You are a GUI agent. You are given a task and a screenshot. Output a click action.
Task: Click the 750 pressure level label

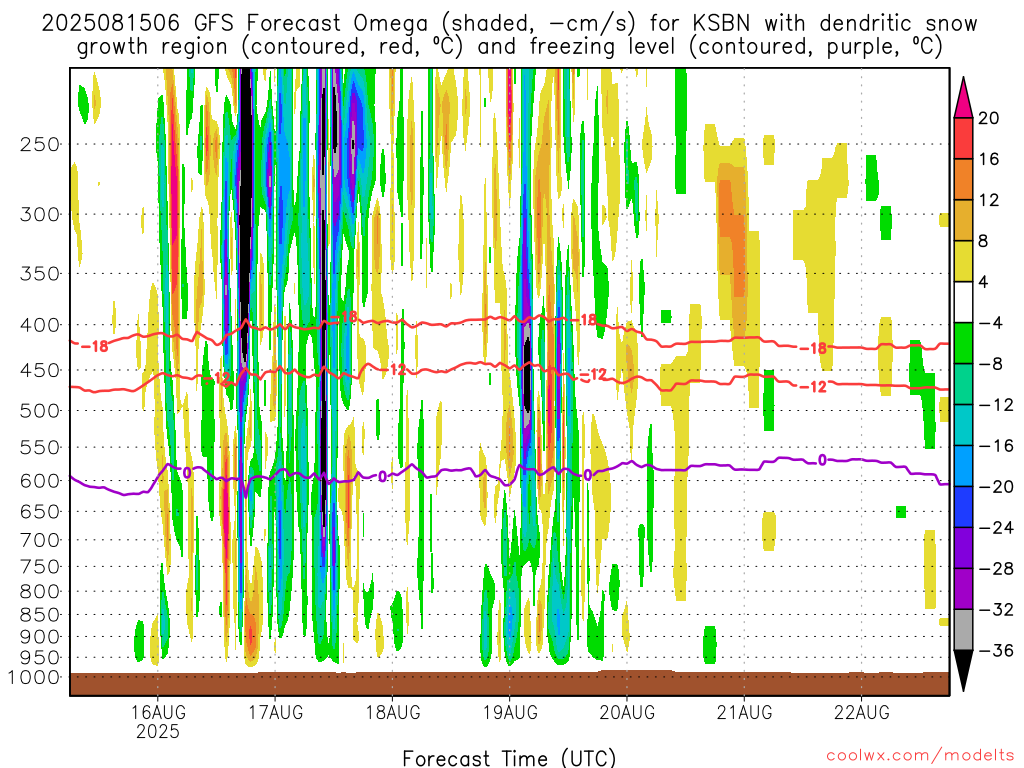click(x=40, y=567)
